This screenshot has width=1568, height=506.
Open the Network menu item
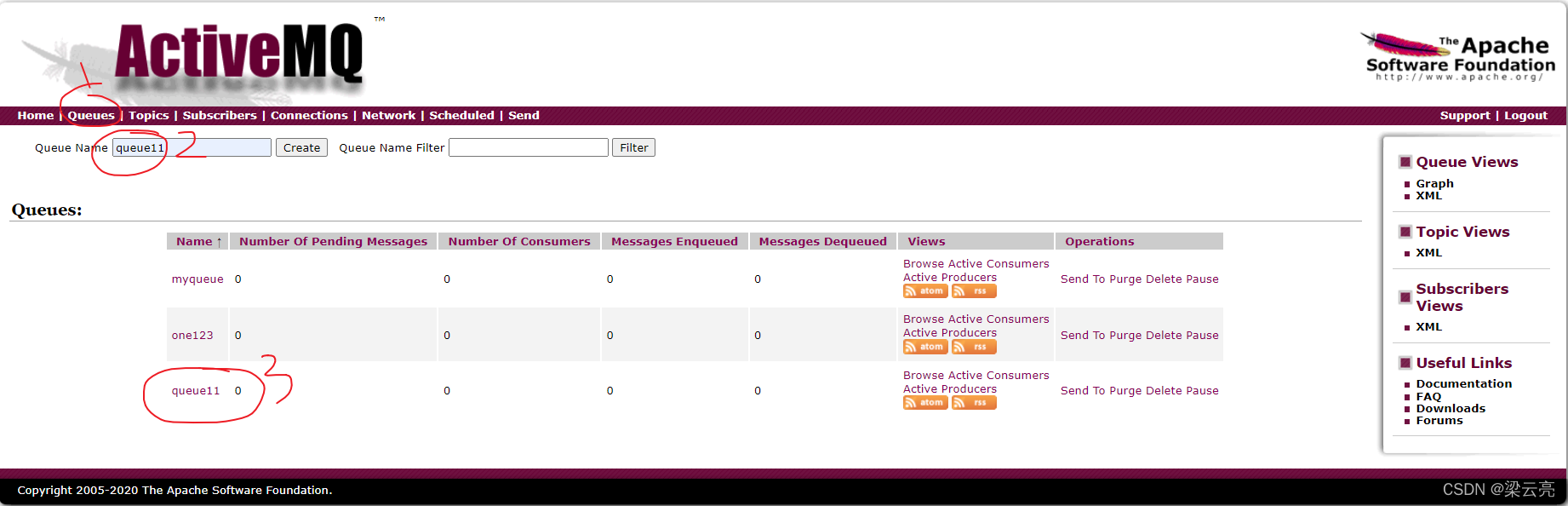389,115
